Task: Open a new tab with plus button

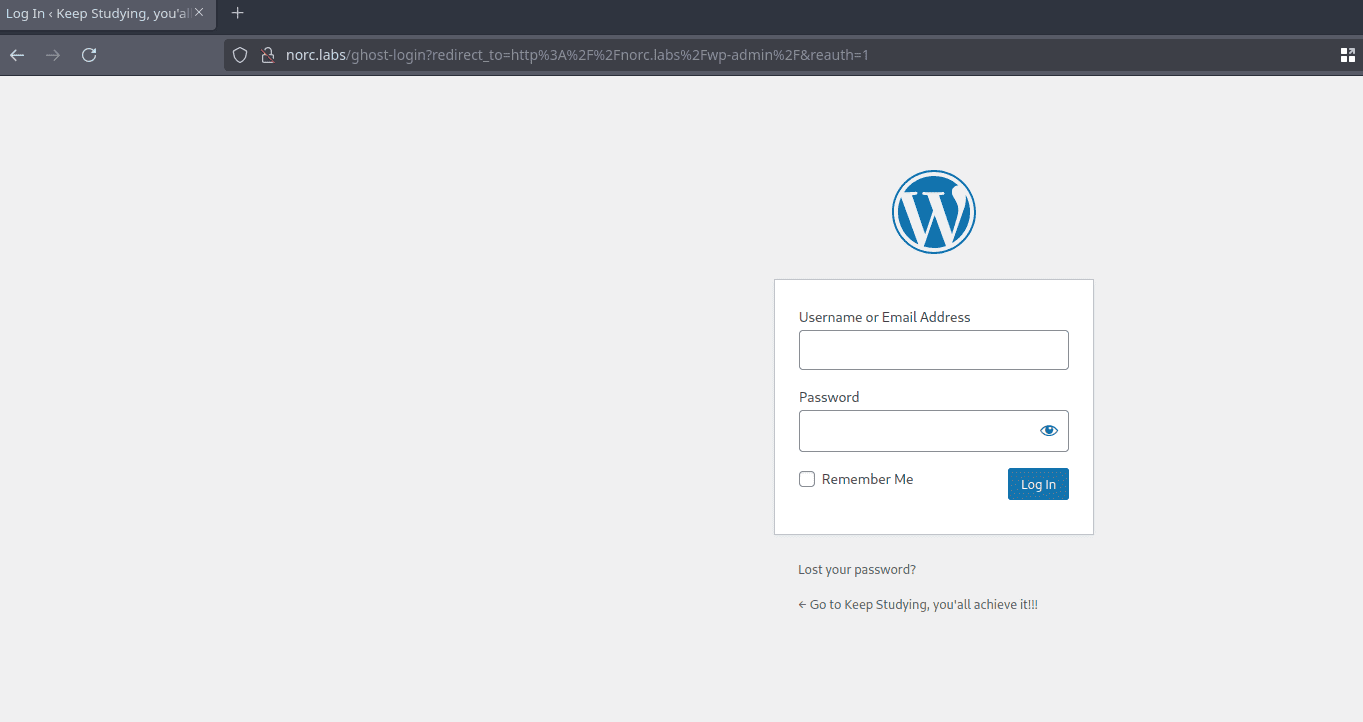Action: coord(237,13)
